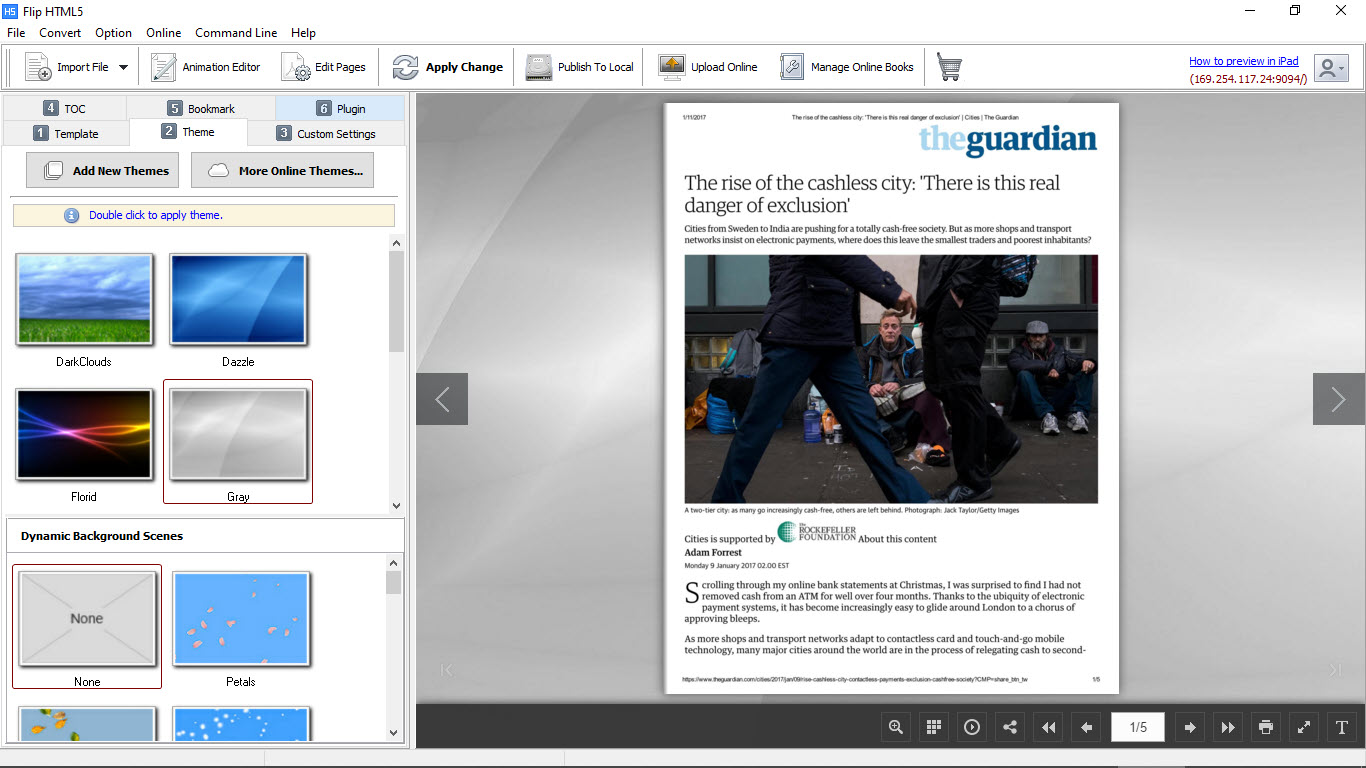Select the DarkClouds theme thumbnail

(x=84, y=300)
